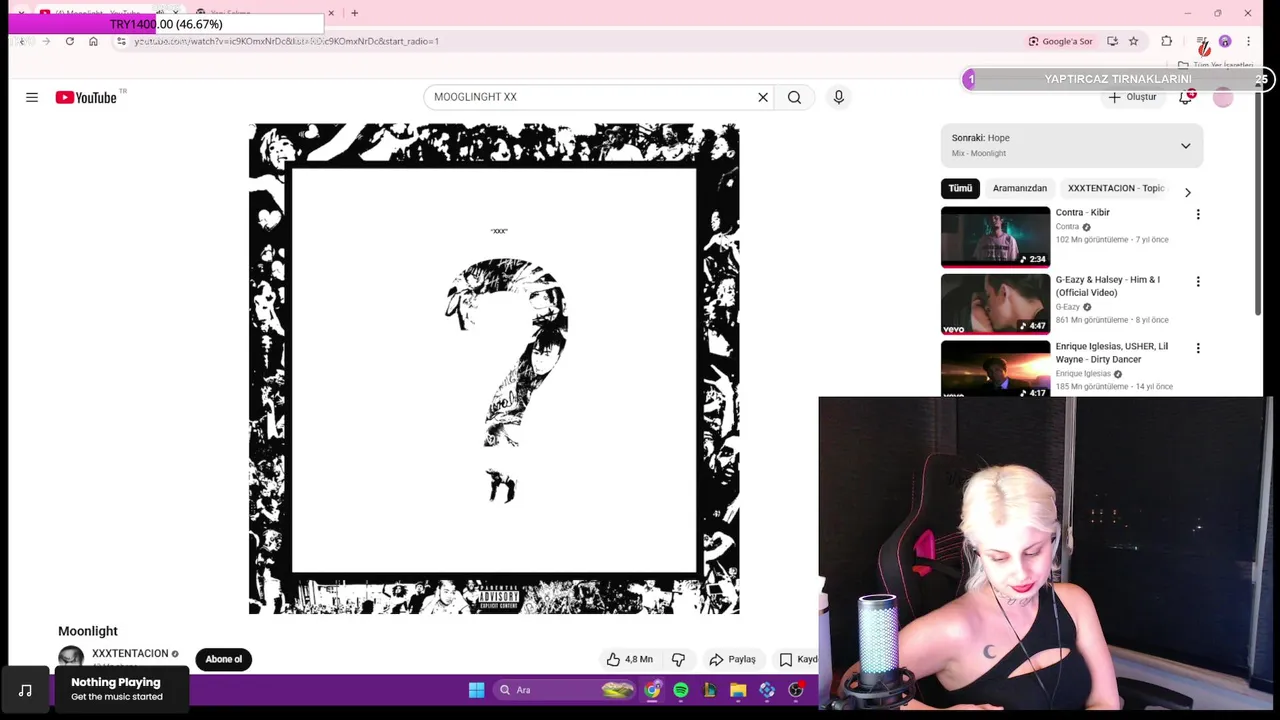Viewport: 1280px width, 720px height.
Task: Select the XXXTENTACION - Topic filter chip
Action: tap(1116, 188)
